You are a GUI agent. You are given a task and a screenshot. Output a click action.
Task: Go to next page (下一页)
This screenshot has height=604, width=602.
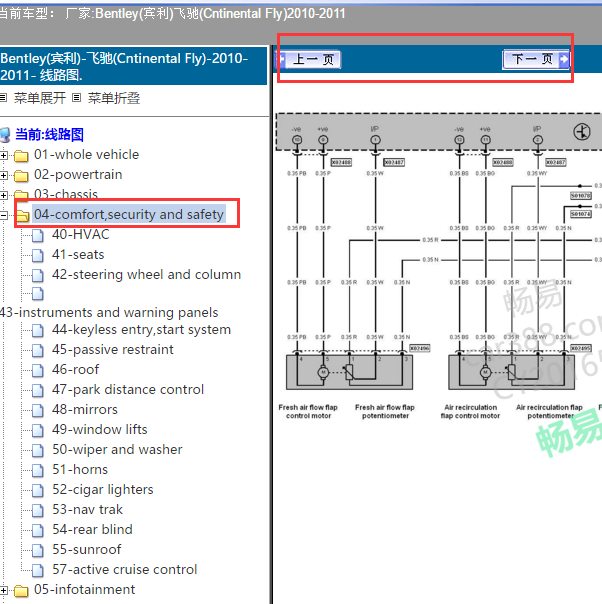pyautogui.click(x=536, y=59)
